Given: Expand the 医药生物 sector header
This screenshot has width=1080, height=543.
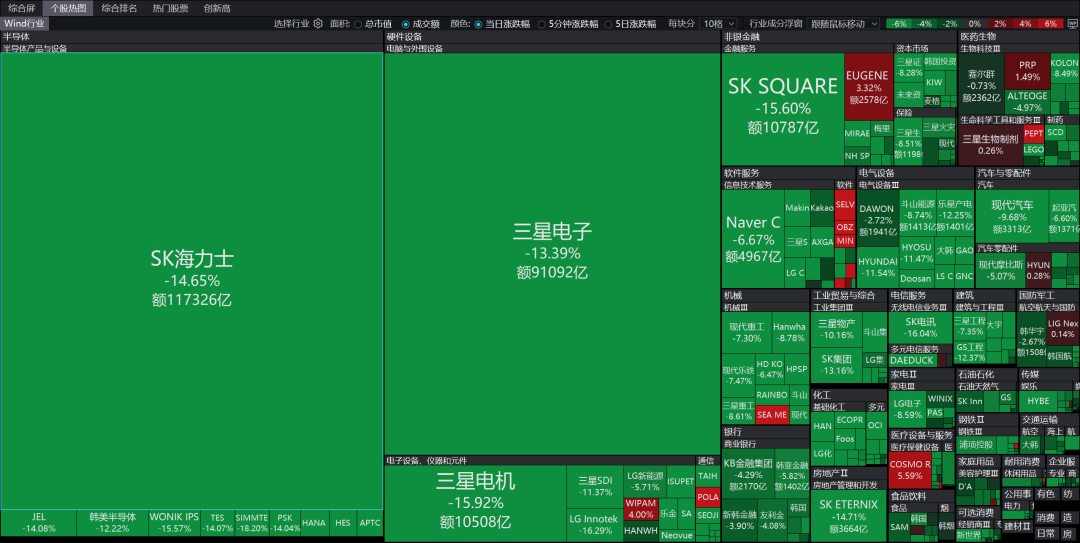Looking at the screenshot, I should (x=1019, y=37).
